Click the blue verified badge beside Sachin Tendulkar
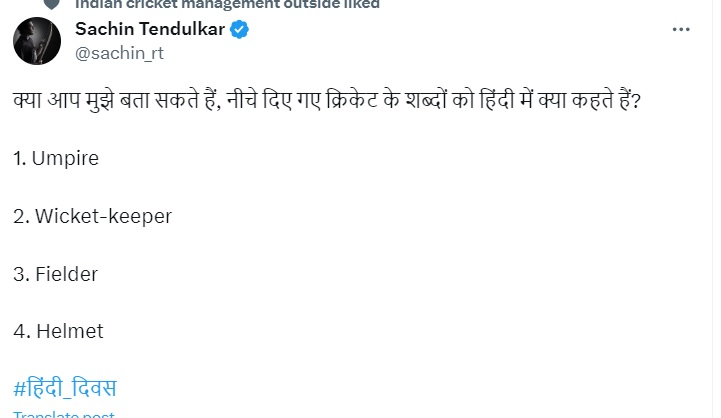The image size is (721, 418). pos(240,30)
